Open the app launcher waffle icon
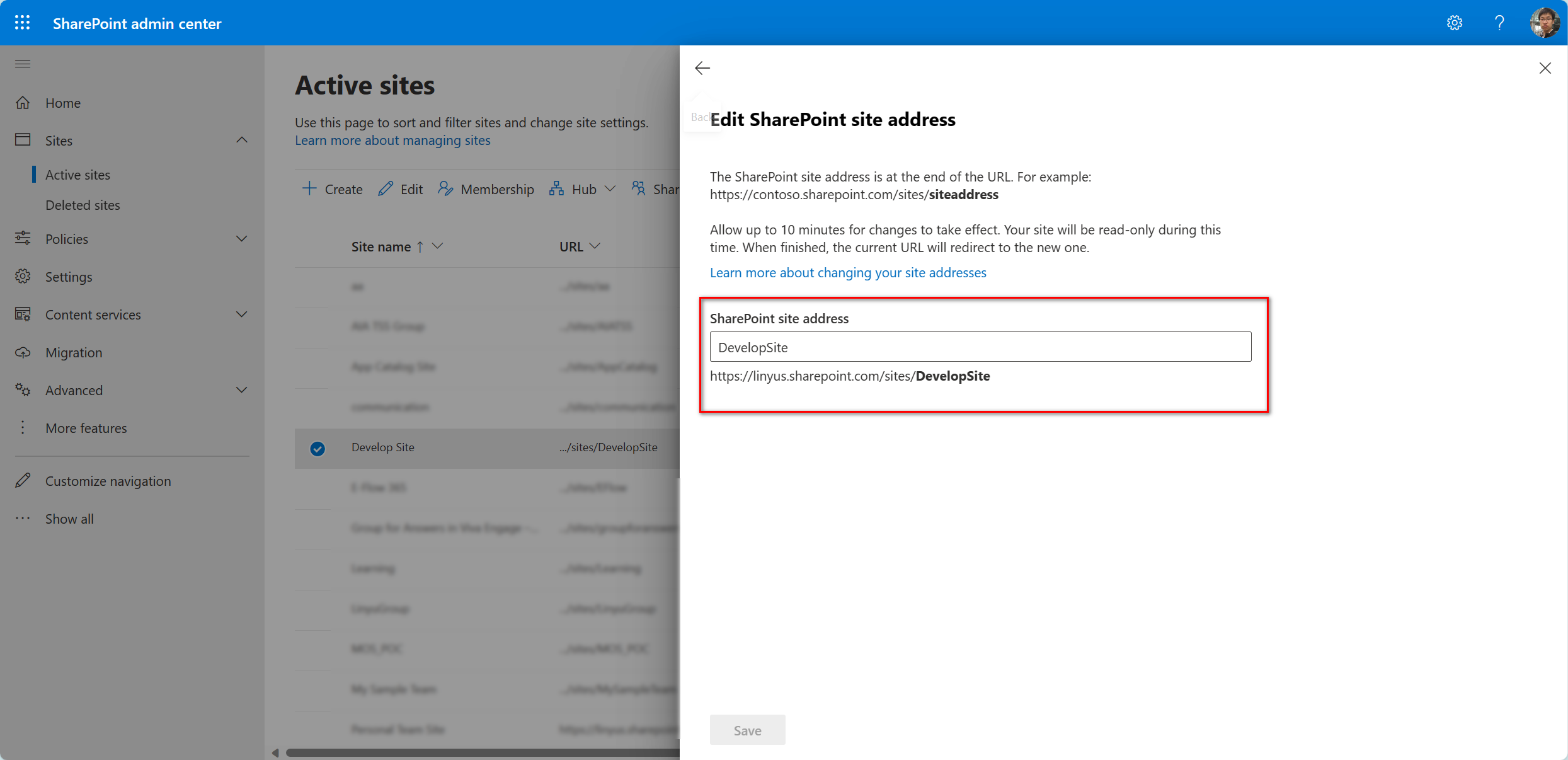This screenshot has width=1568, height=760. (x=23, y=23)
